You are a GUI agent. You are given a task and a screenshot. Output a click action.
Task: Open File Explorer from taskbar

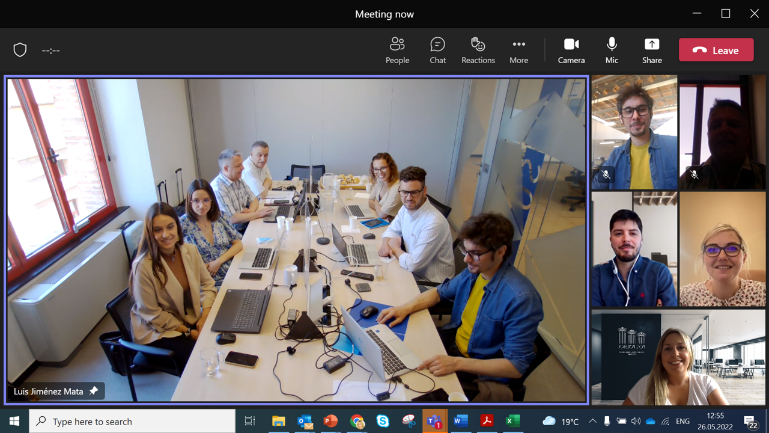click(279, 421)
